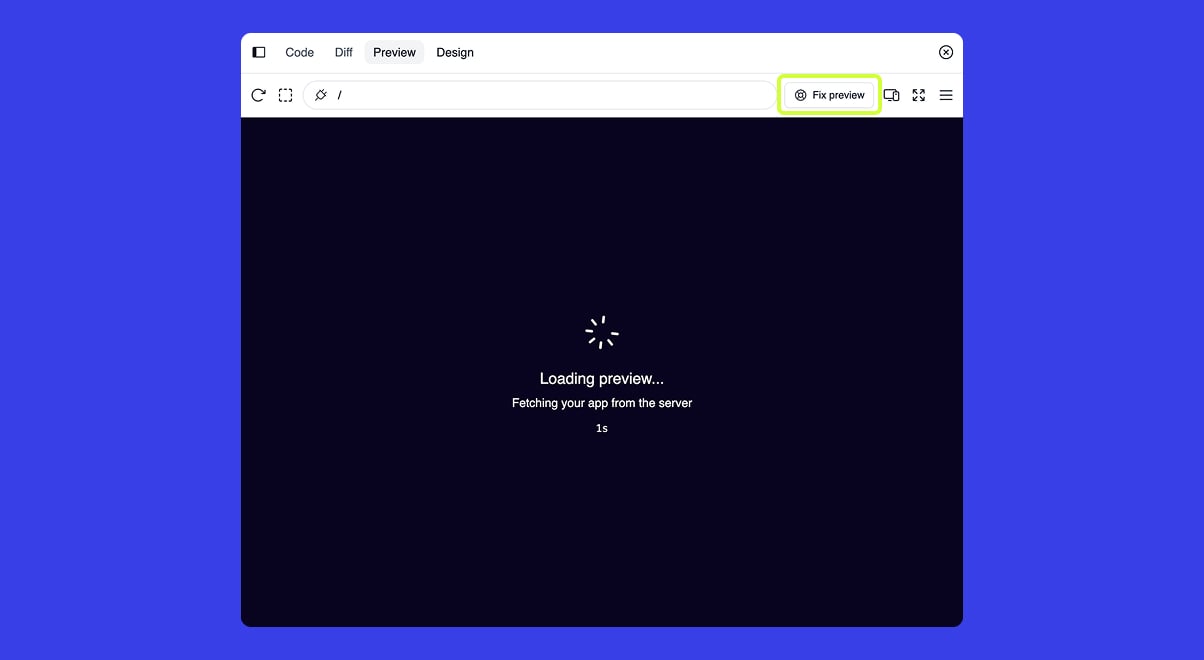Viewport: 1204px width, 660px height.
Task: Focus the URL path input field
Action: 540,95
